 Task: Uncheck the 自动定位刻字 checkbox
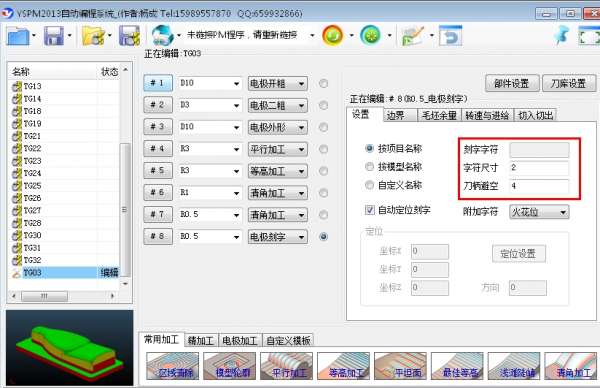[370, 210]
